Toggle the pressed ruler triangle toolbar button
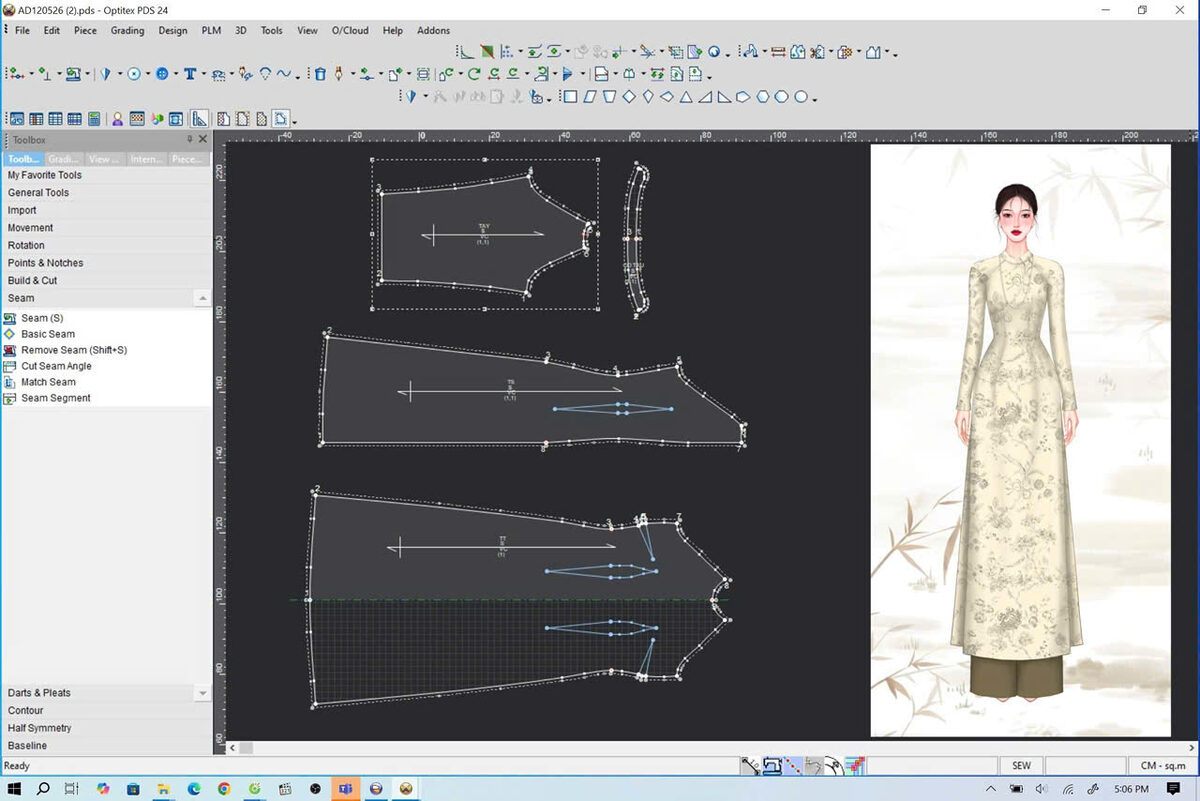1200x801 pixels. pos(199,119)
